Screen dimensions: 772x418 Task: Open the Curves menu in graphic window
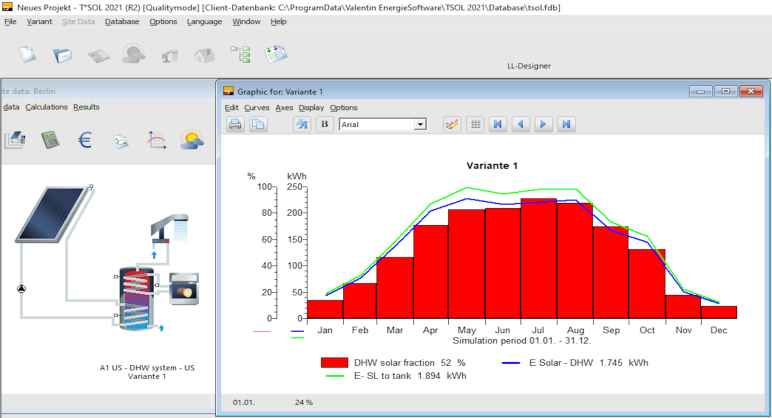coord(256,107)
